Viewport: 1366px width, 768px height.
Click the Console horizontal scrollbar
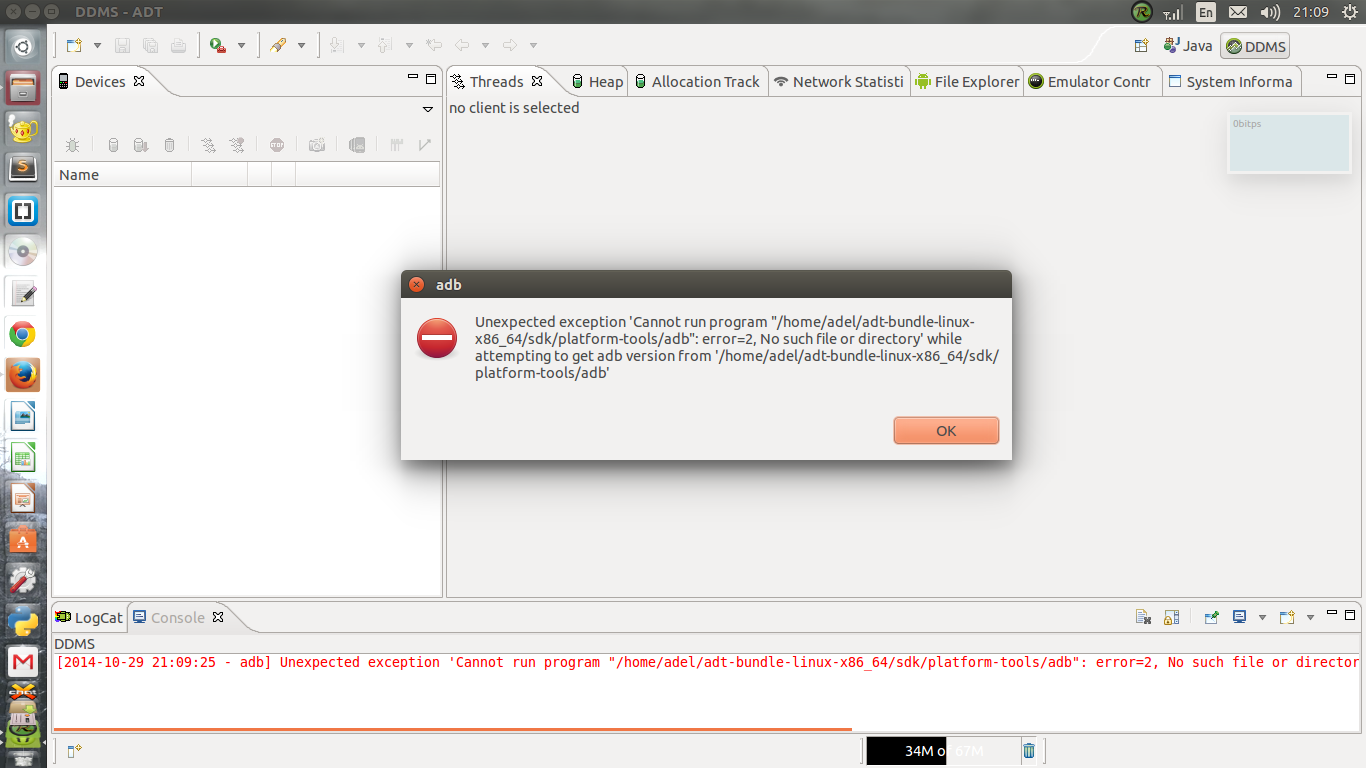coord(452,729)
